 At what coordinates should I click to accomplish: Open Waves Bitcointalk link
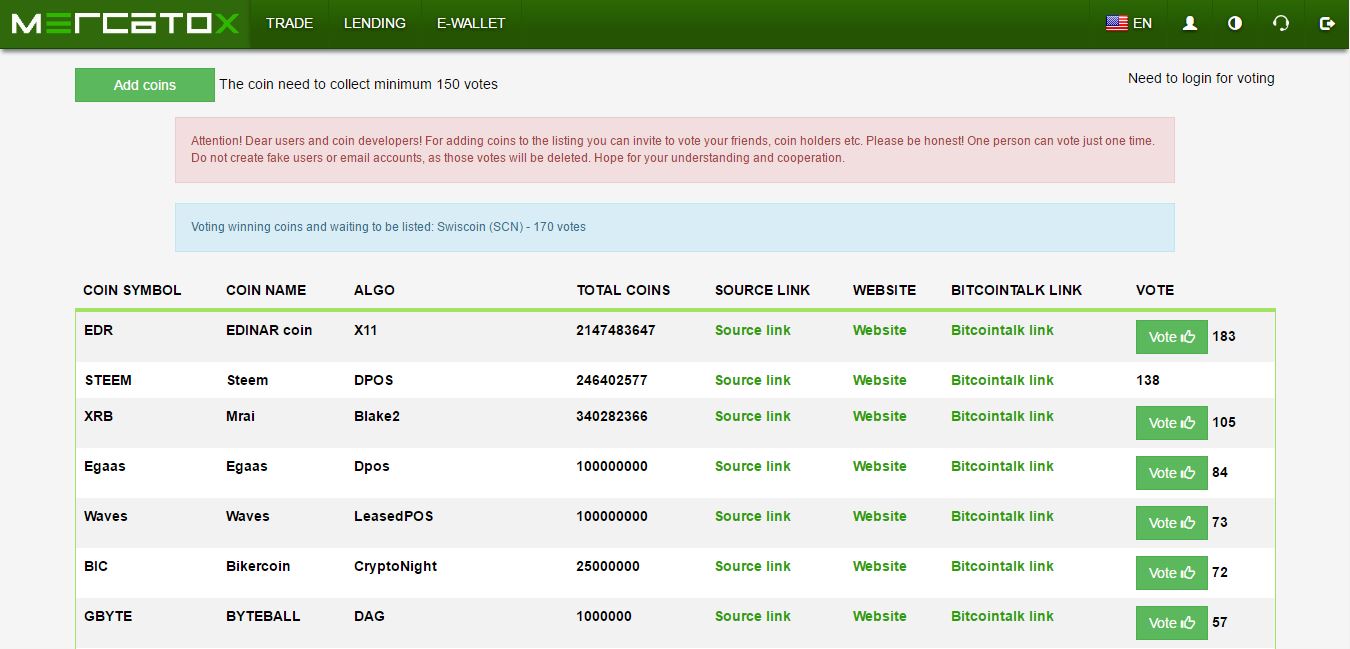tap(1002, 516)
